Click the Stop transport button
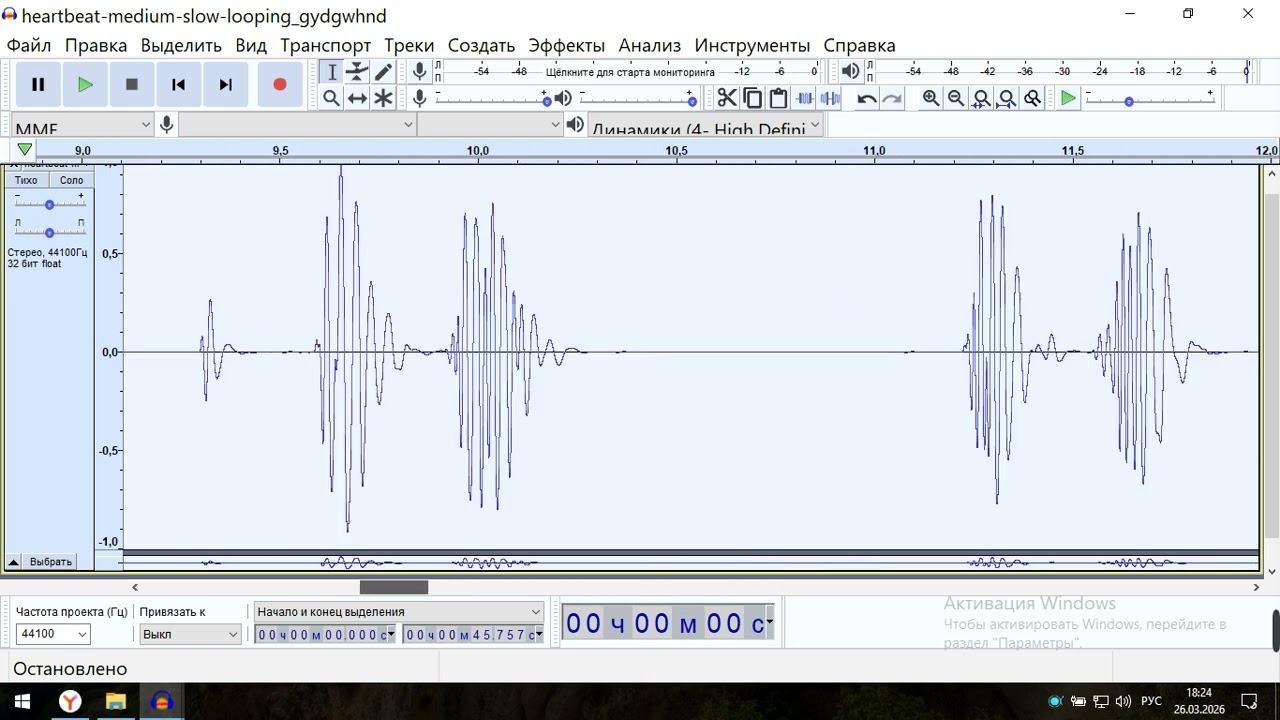The image size is (1280, 720). pyautogui.click(x=132, y=85)
